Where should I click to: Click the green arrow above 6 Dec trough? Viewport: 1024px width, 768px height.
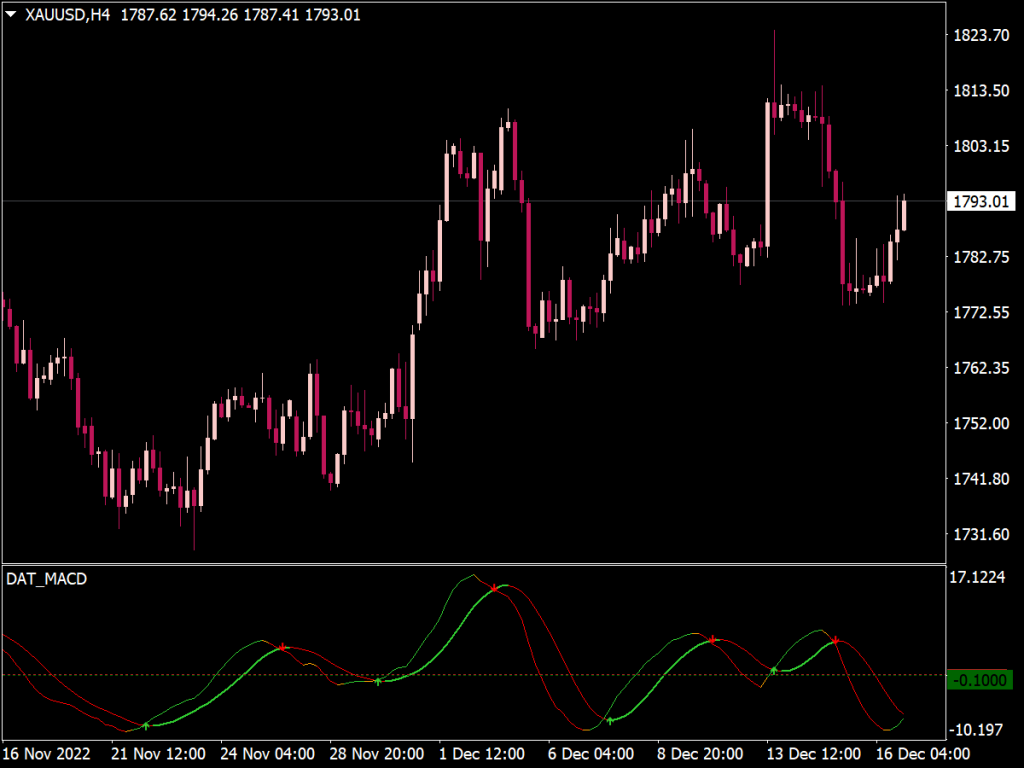point(611,718)
